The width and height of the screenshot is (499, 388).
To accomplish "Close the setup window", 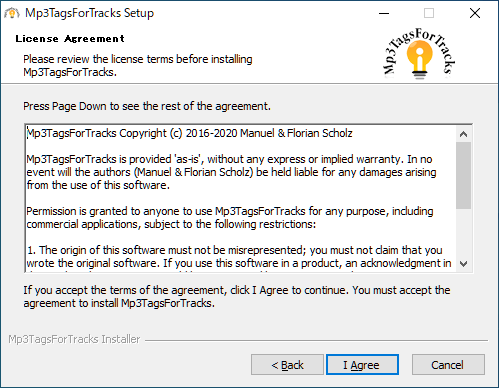I will click(475, 13).
